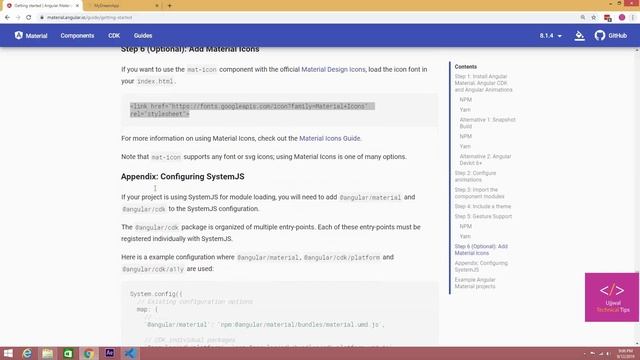Close the MyDreamApp browser tab

(x=157, y=6)
